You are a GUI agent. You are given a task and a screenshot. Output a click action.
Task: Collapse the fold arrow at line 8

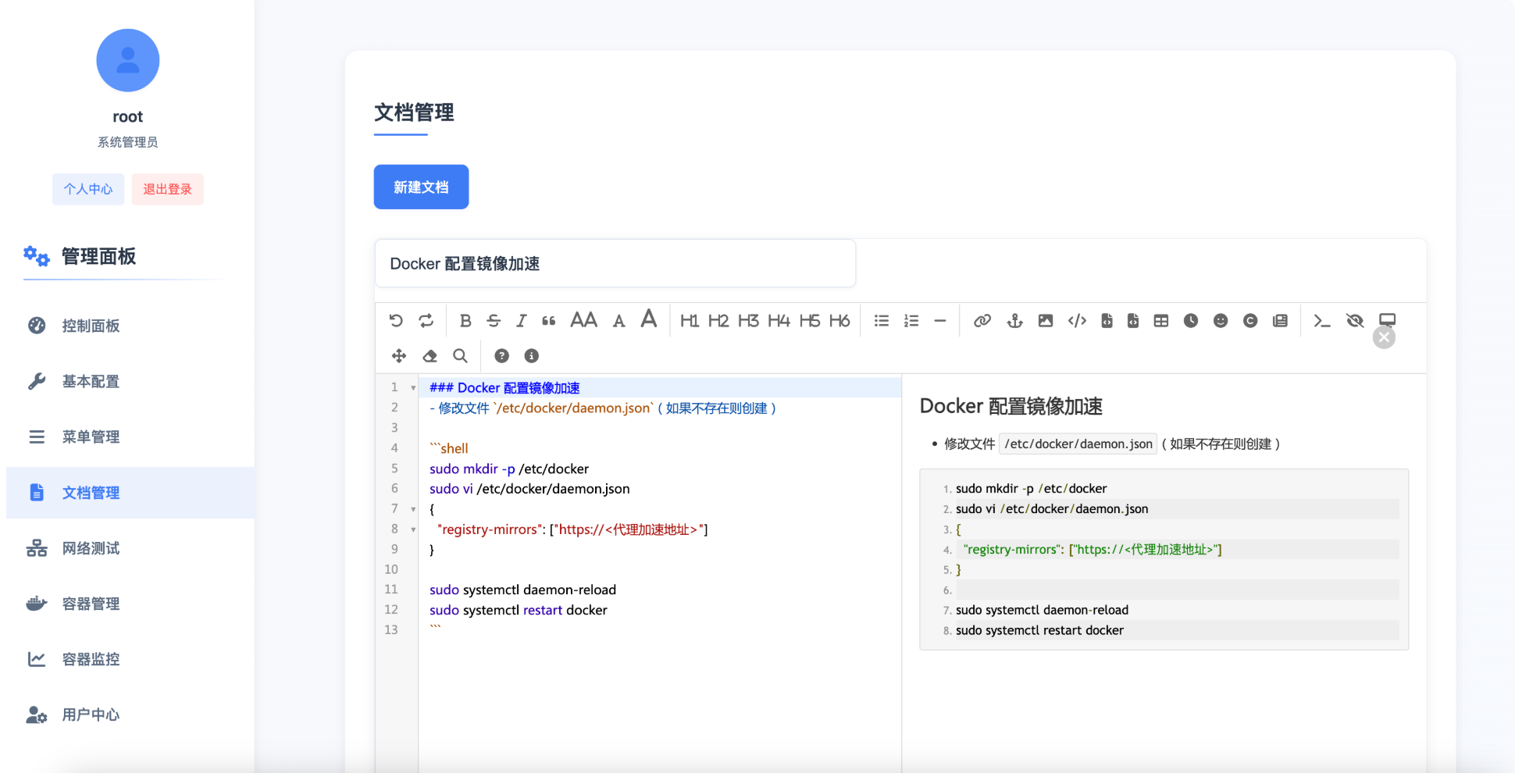[413, 529]
